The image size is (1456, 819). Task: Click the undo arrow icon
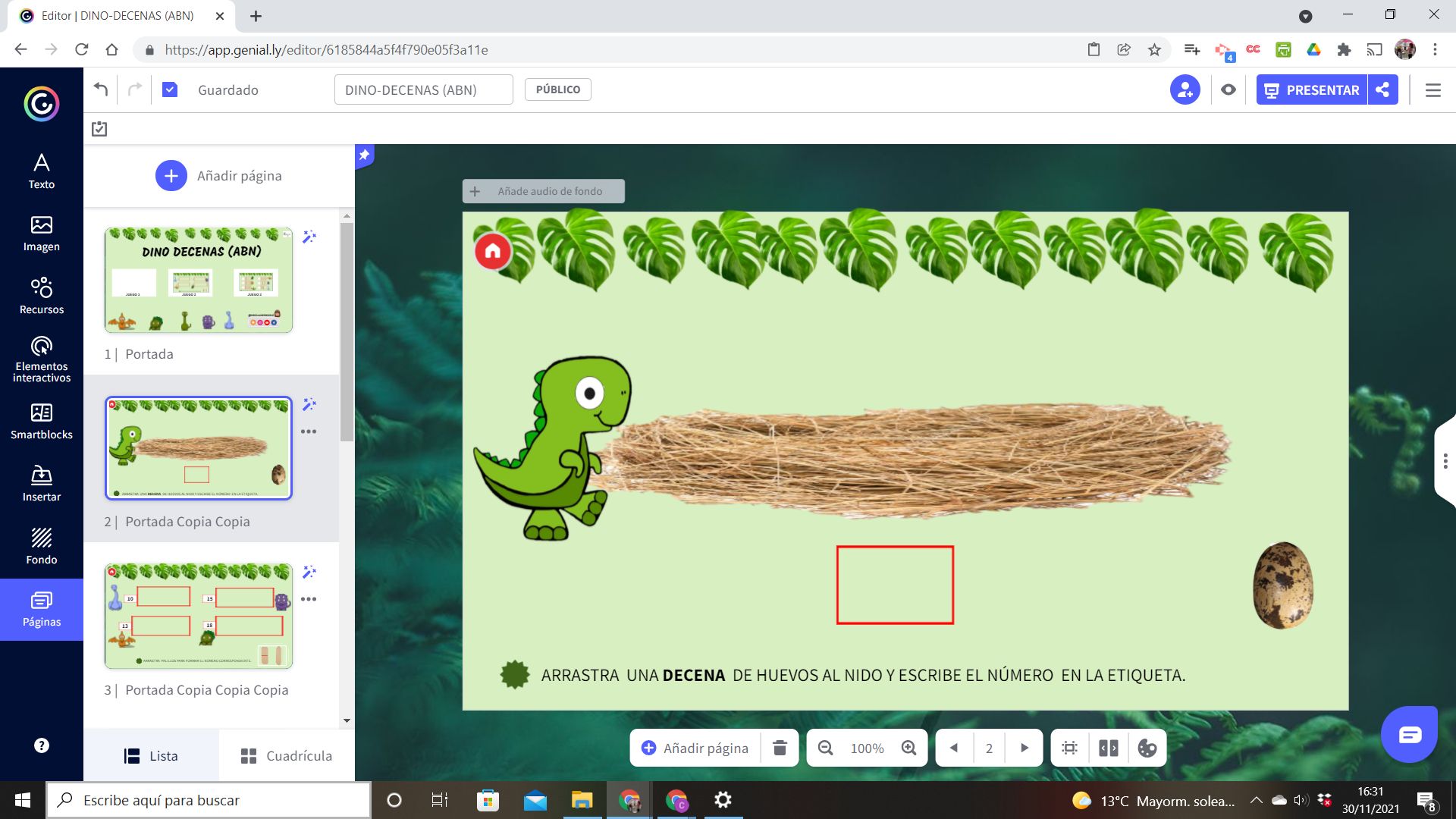pos(101,89)
